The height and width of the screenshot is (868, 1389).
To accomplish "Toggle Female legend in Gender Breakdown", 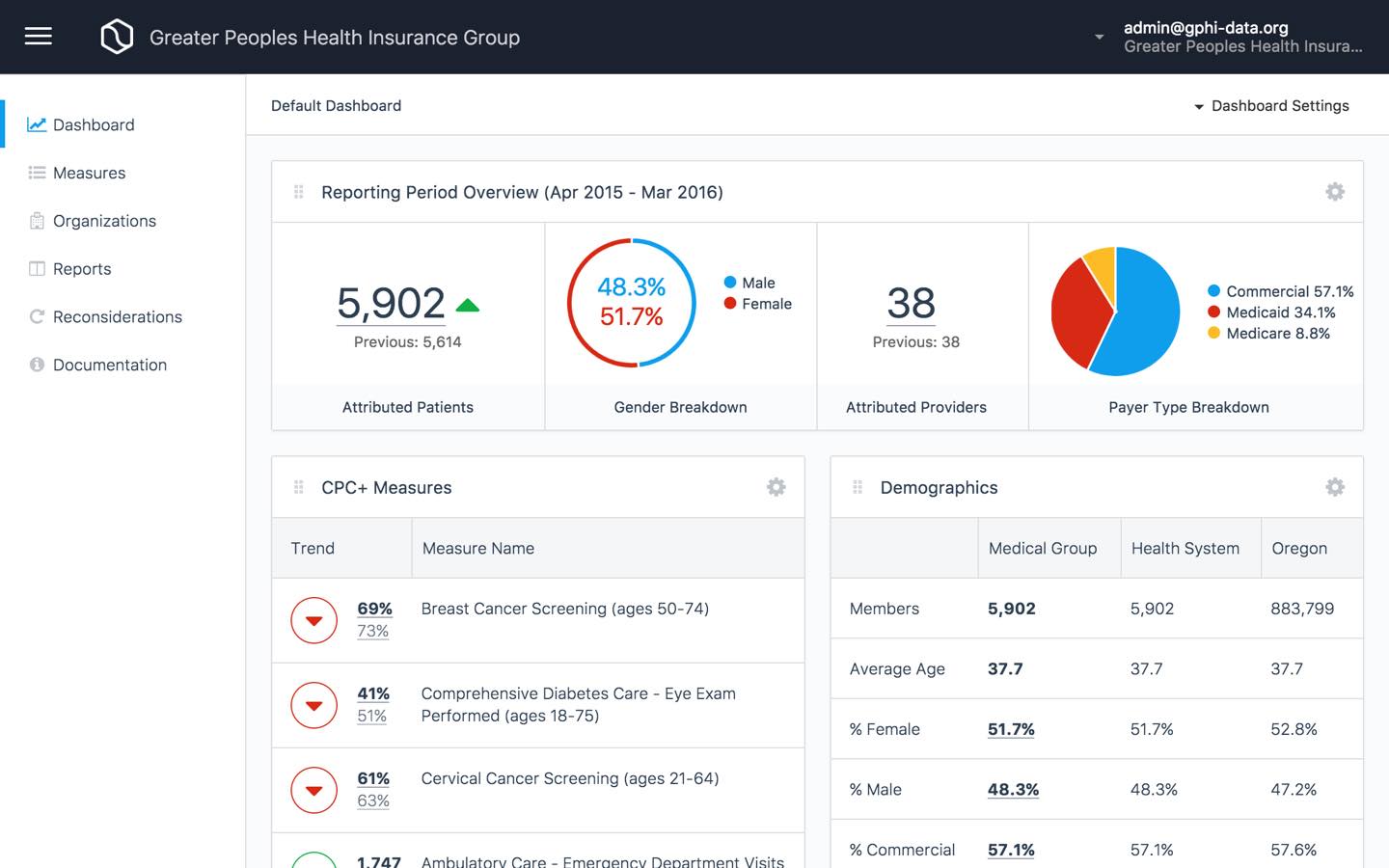I will [757, 304].
